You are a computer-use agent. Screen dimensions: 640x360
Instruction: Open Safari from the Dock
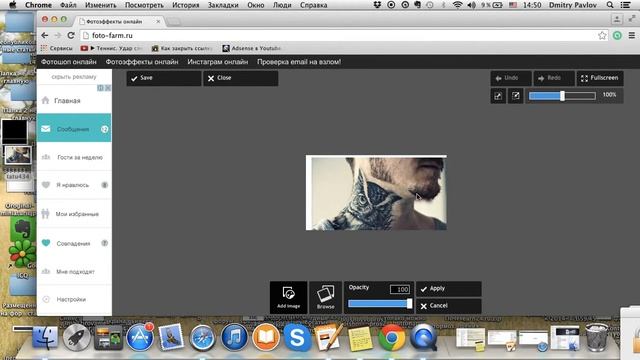pyautogui.click(x=203, y=338)
